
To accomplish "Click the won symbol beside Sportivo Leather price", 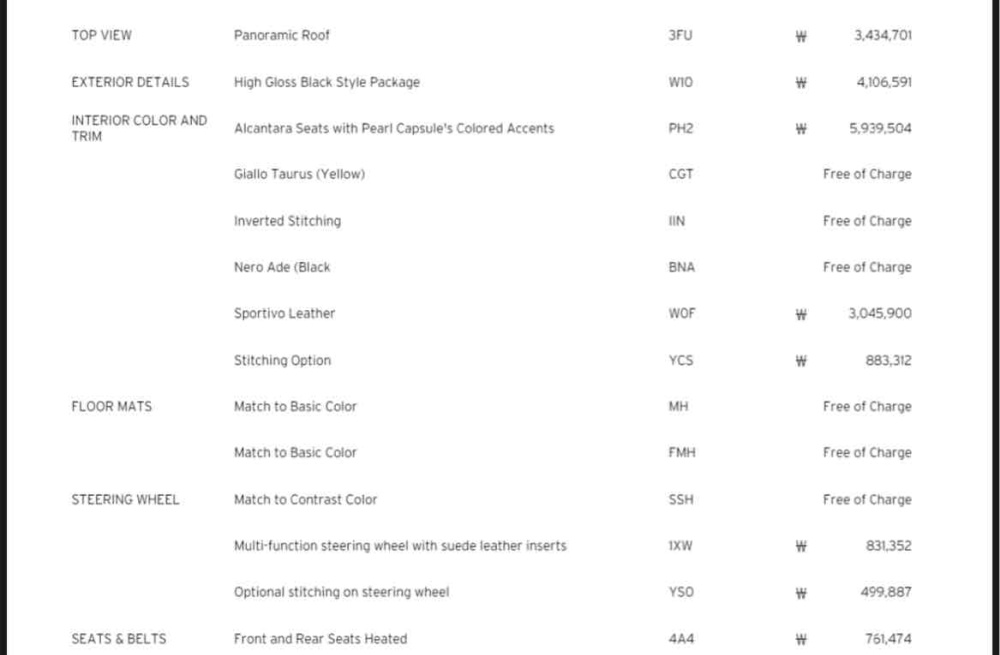I will coord(801,314).
